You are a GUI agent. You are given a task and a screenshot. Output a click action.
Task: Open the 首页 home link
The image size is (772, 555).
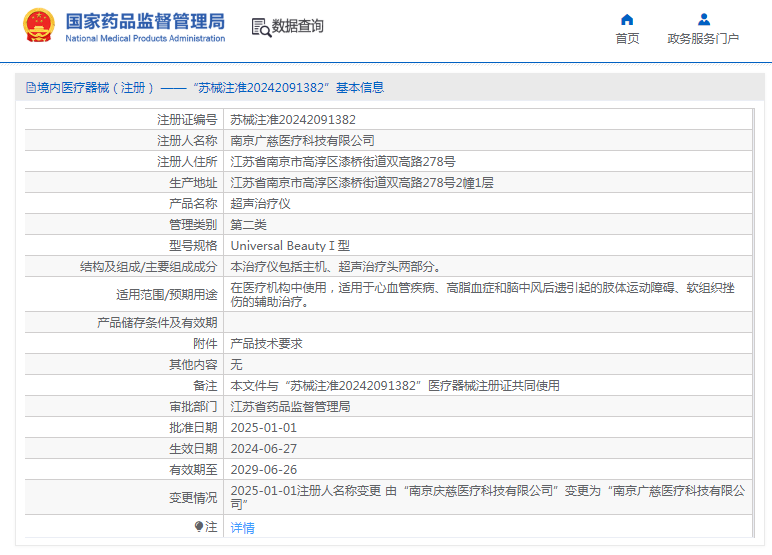(x=627, y=38)
